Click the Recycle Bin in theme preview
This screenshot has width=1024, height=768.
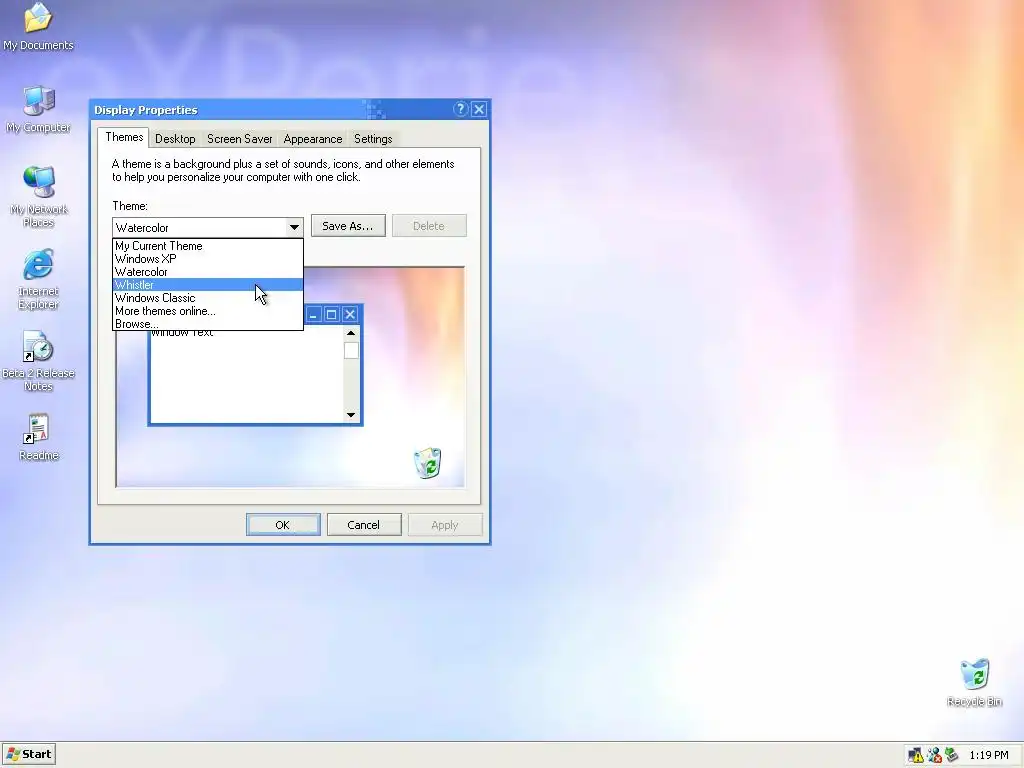[428, 462]
